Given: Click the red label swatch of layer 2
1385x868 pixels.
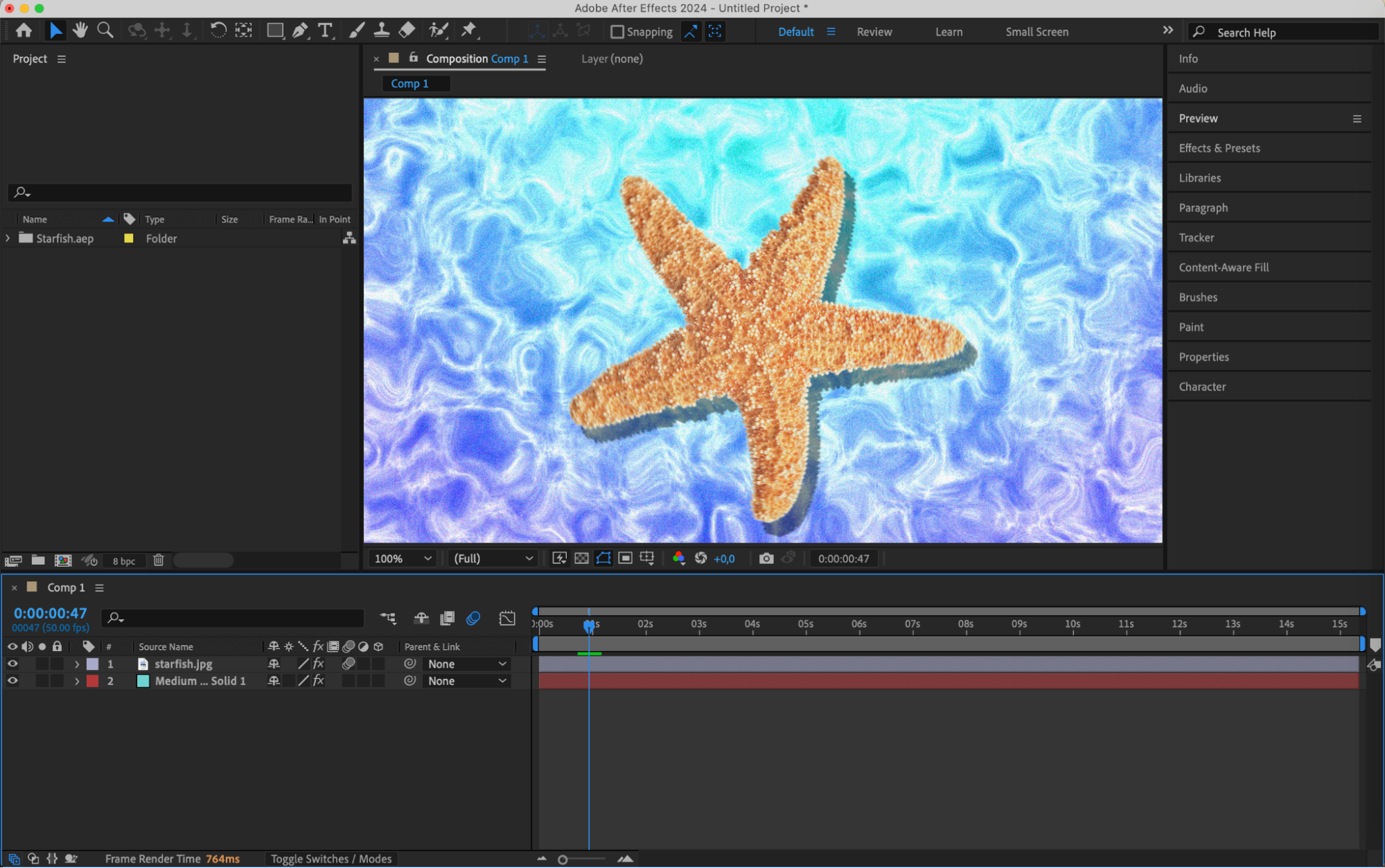Looking at the screenshot, I should 92,681.
